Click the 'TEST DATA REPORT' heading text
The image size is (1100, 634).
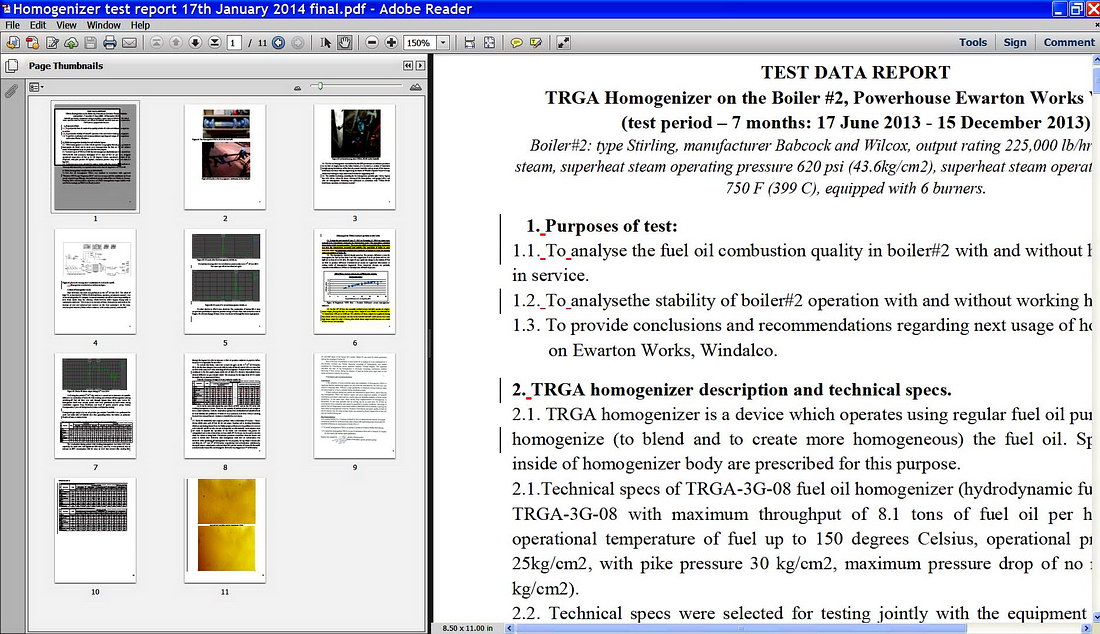[855, 72]
